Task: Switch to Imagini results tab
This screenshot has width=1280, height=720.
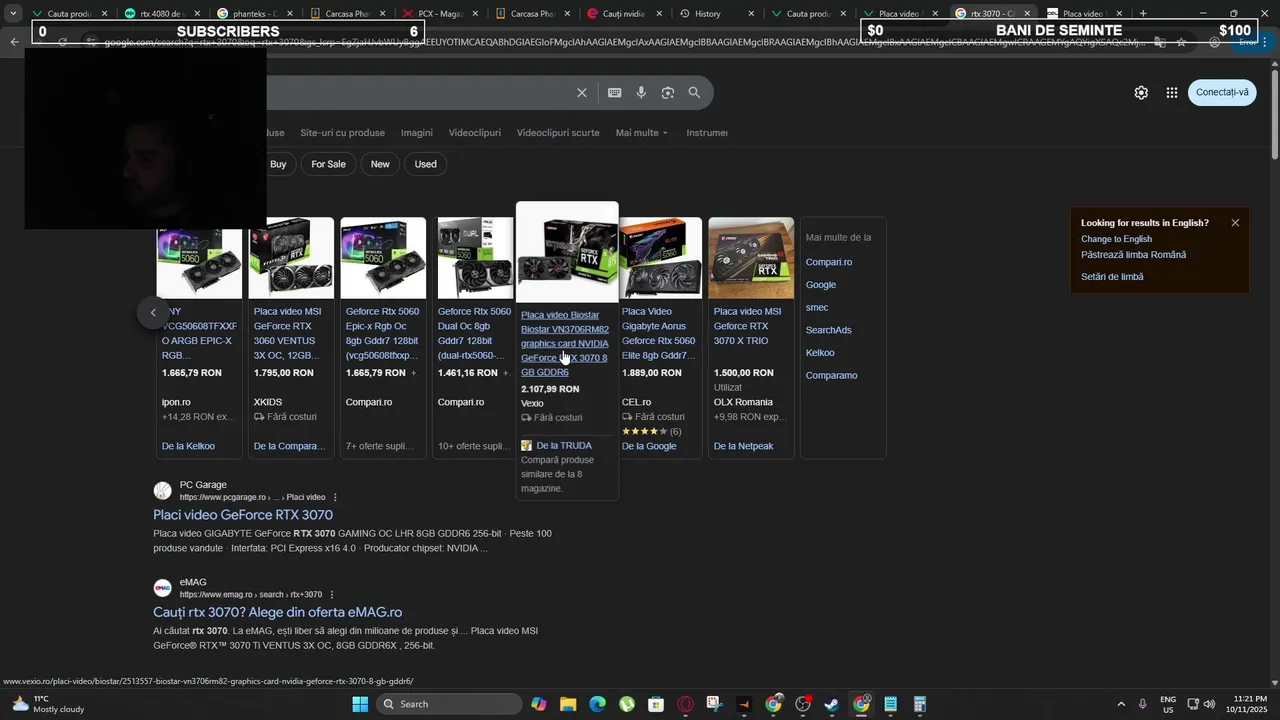Action: tap(417, 133)
